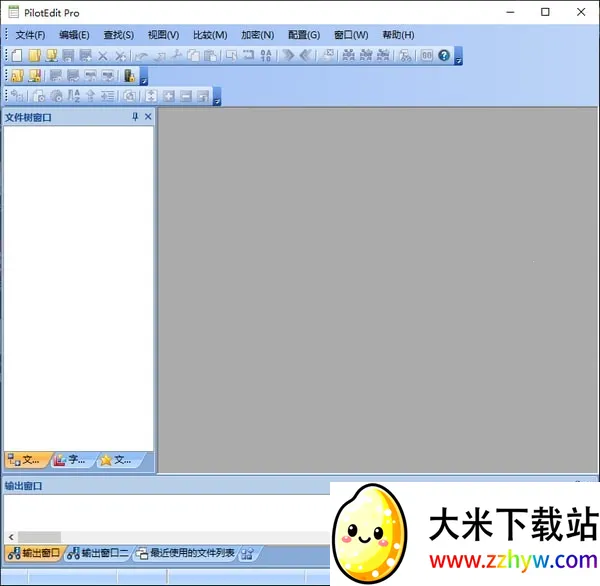Open the 配置(G) menu
The image size is (600, 586).
coord(304,35)
